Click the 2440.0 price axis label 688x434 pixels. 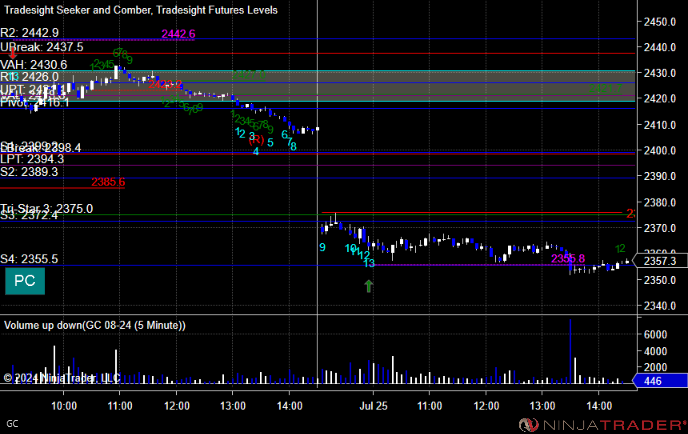[x=659, y=47]
